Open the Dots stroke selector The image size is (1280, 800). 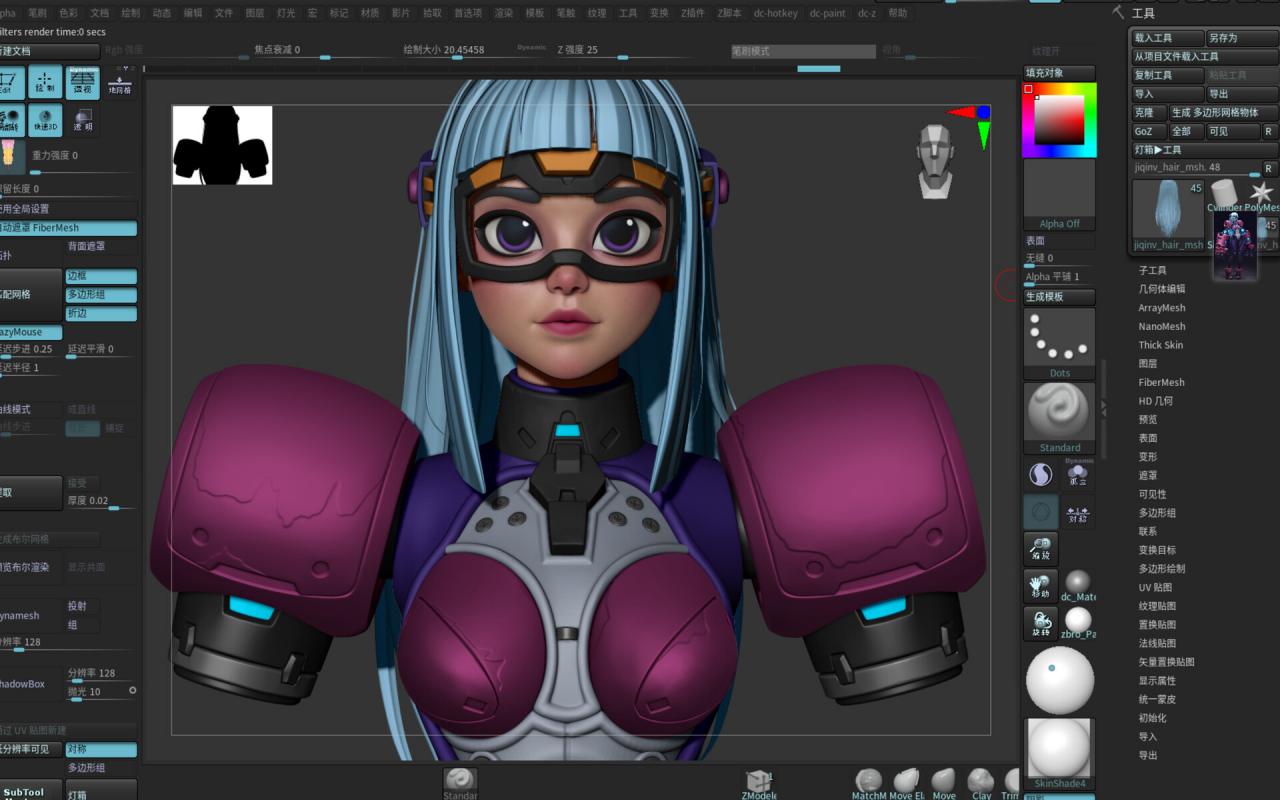pos(1059,343)
